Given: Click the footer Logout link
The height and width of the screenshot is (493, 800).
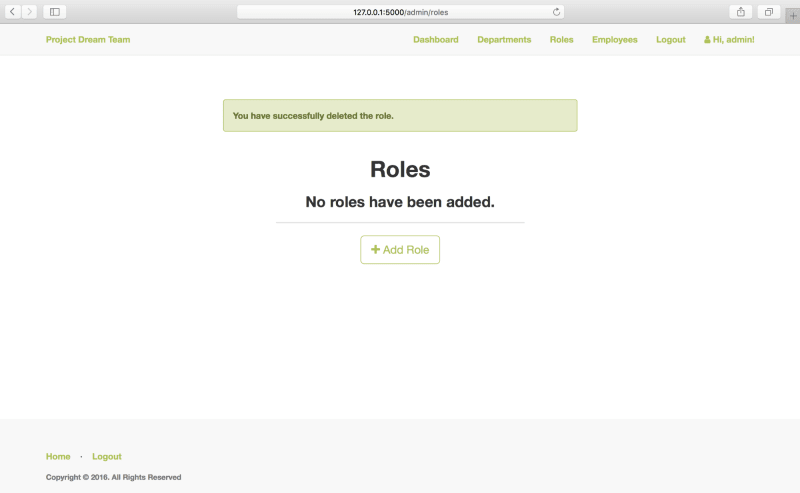Looking at the screenshot, I should (107, 456).
